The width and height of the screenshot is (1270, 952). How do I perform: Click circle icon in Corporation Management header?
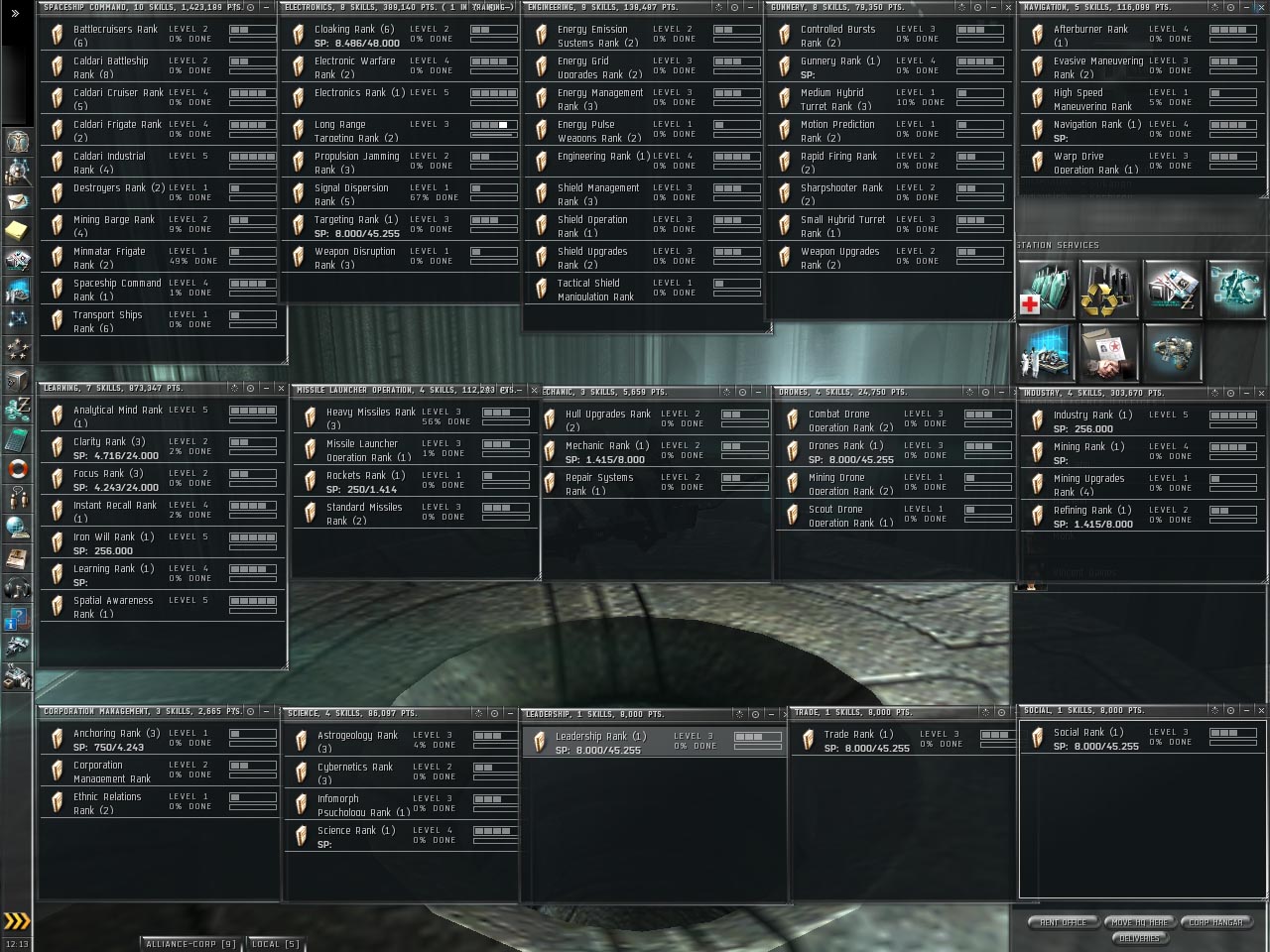[x=249, y=711]
